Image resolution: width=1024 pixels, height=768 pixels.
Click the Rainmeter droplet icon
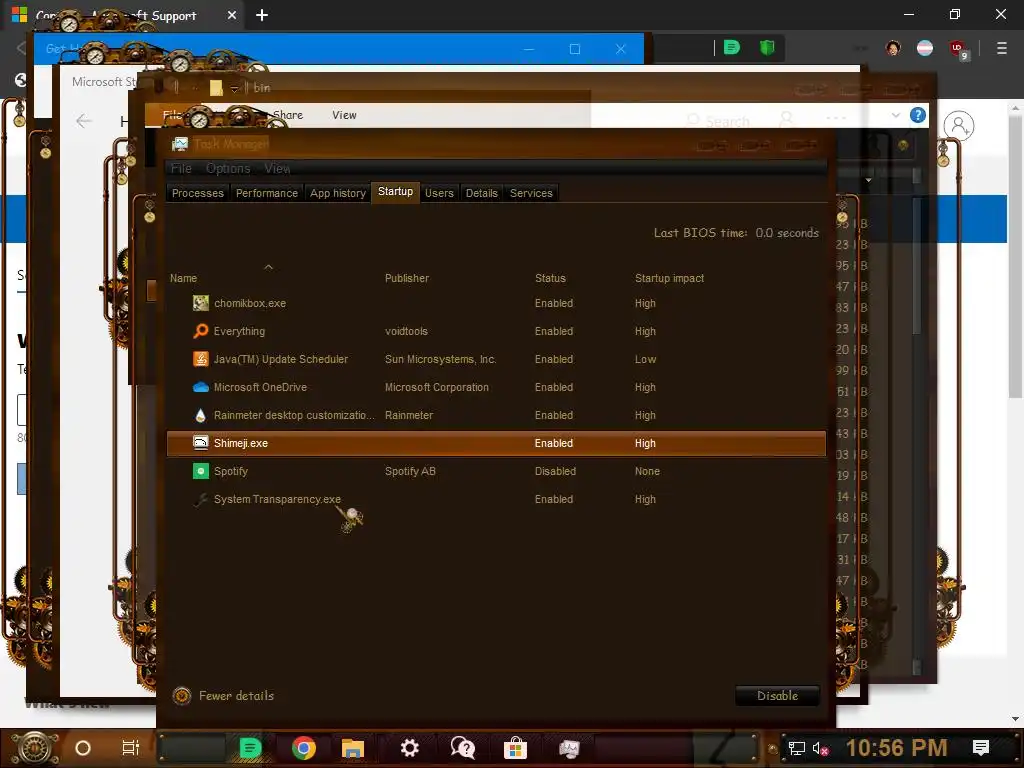tap(200, 415)
